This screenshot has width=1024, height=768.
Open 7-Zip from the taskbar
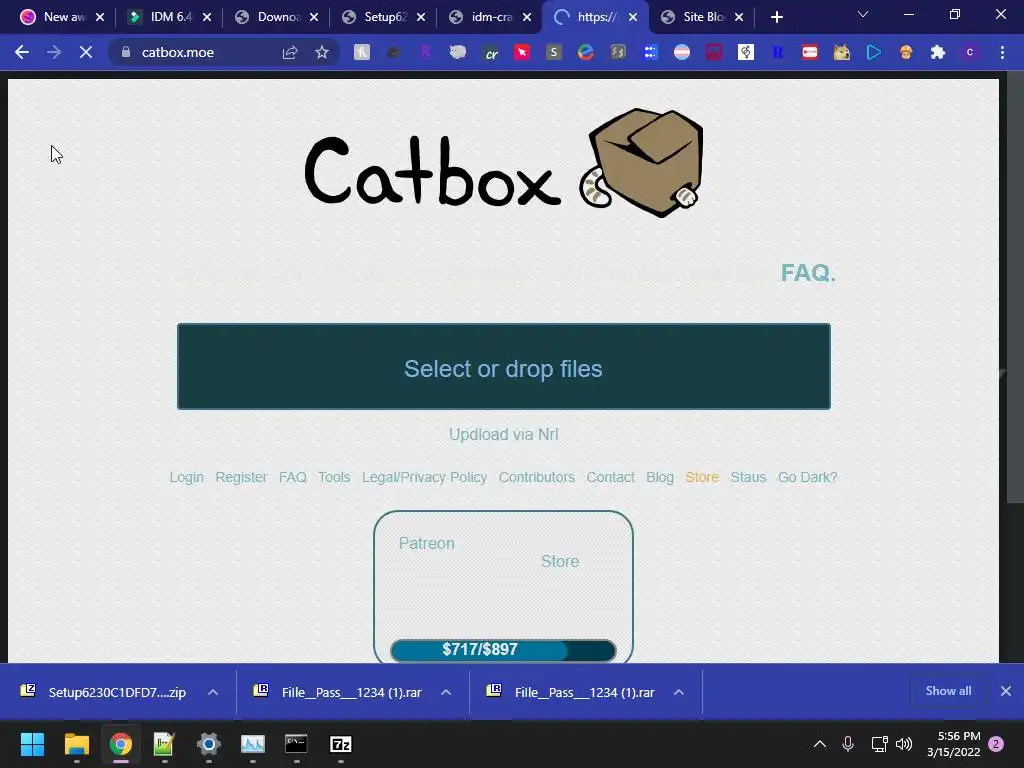340,744
